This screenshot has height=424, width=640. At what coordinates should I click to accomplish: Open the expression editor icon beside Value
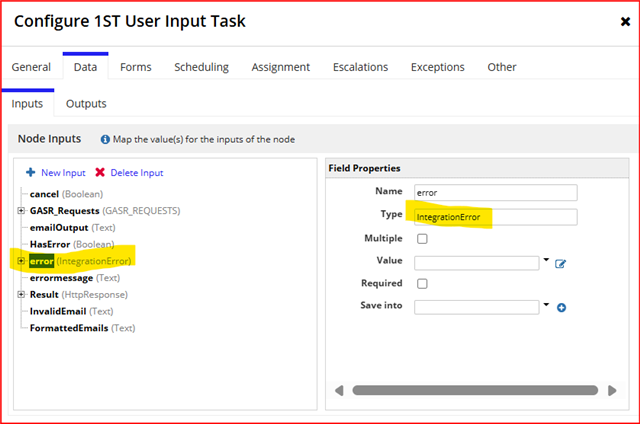click(x=560, y=264)
